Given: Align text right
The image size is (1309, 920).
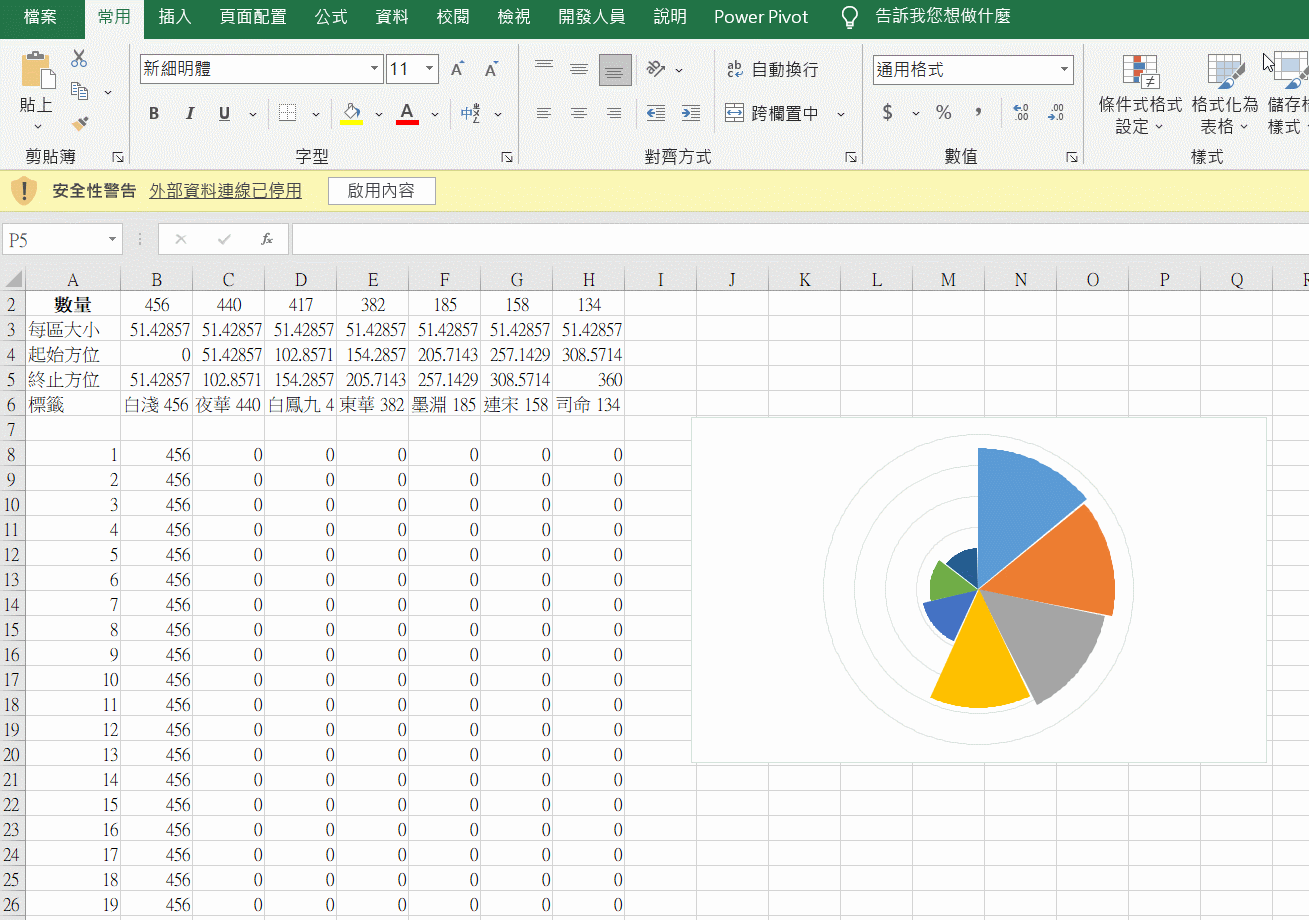Looking at the screenshot, I should click(615, 114).
